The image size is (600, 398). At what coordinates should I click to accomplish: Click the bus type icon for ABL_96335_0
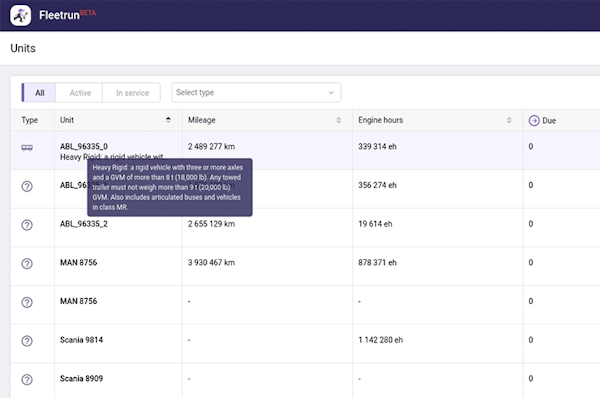point(27,148)
